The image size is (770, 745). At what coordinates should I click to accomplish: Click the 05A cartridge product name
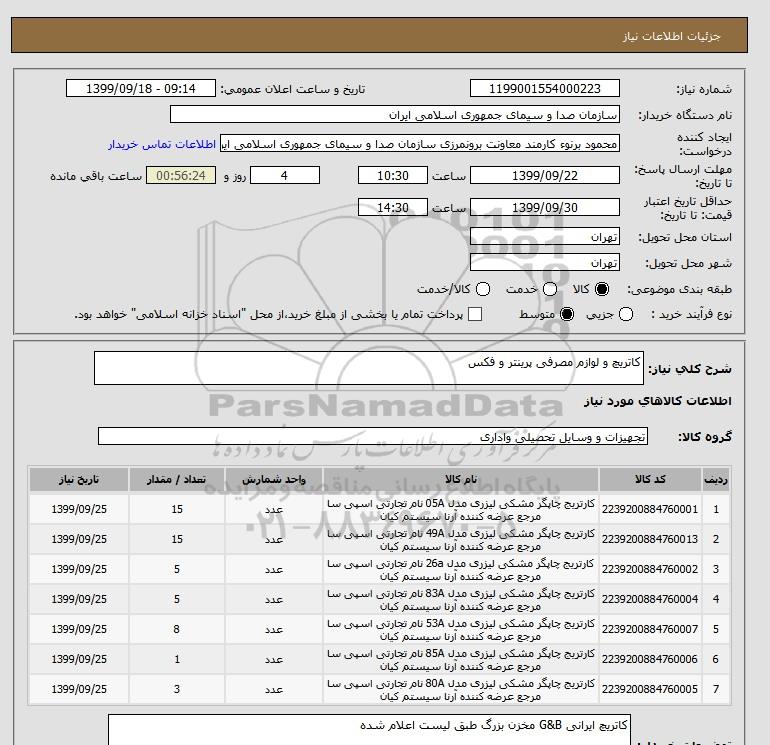(461, 510)
